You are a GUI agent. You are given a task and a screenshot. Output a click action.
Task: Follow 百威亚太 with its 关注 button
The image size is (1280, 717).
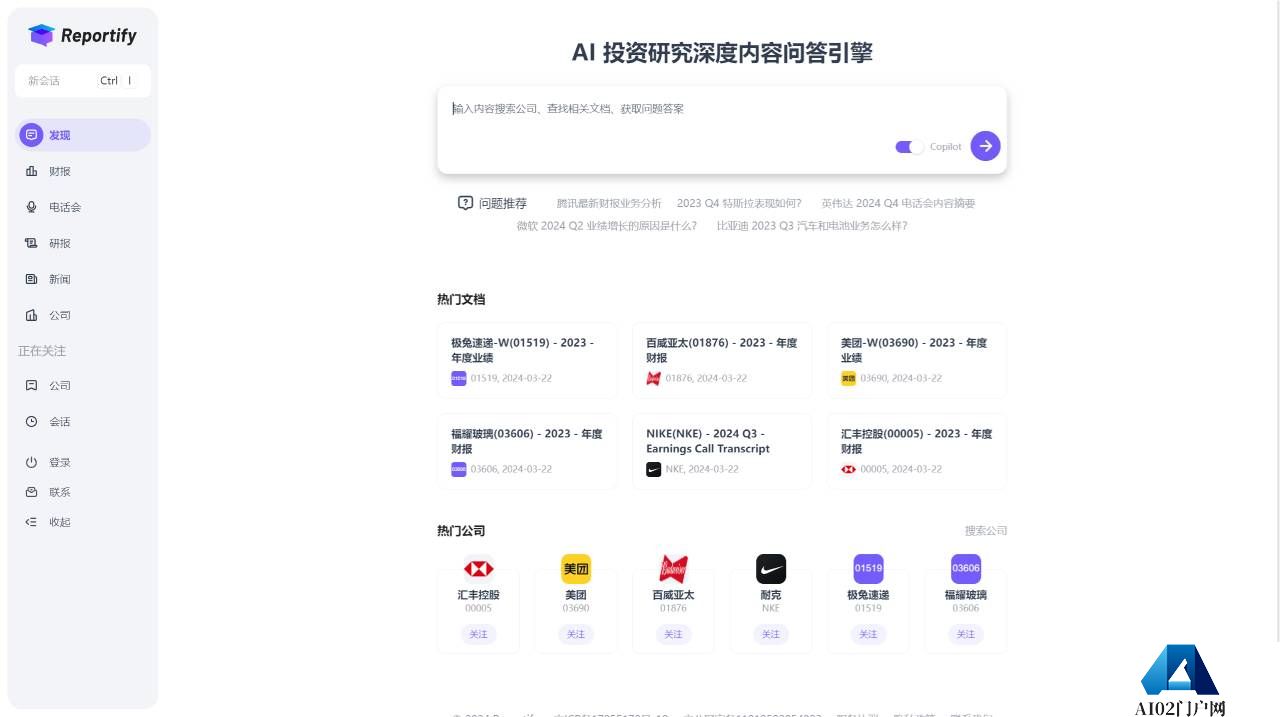coord(673,634)
